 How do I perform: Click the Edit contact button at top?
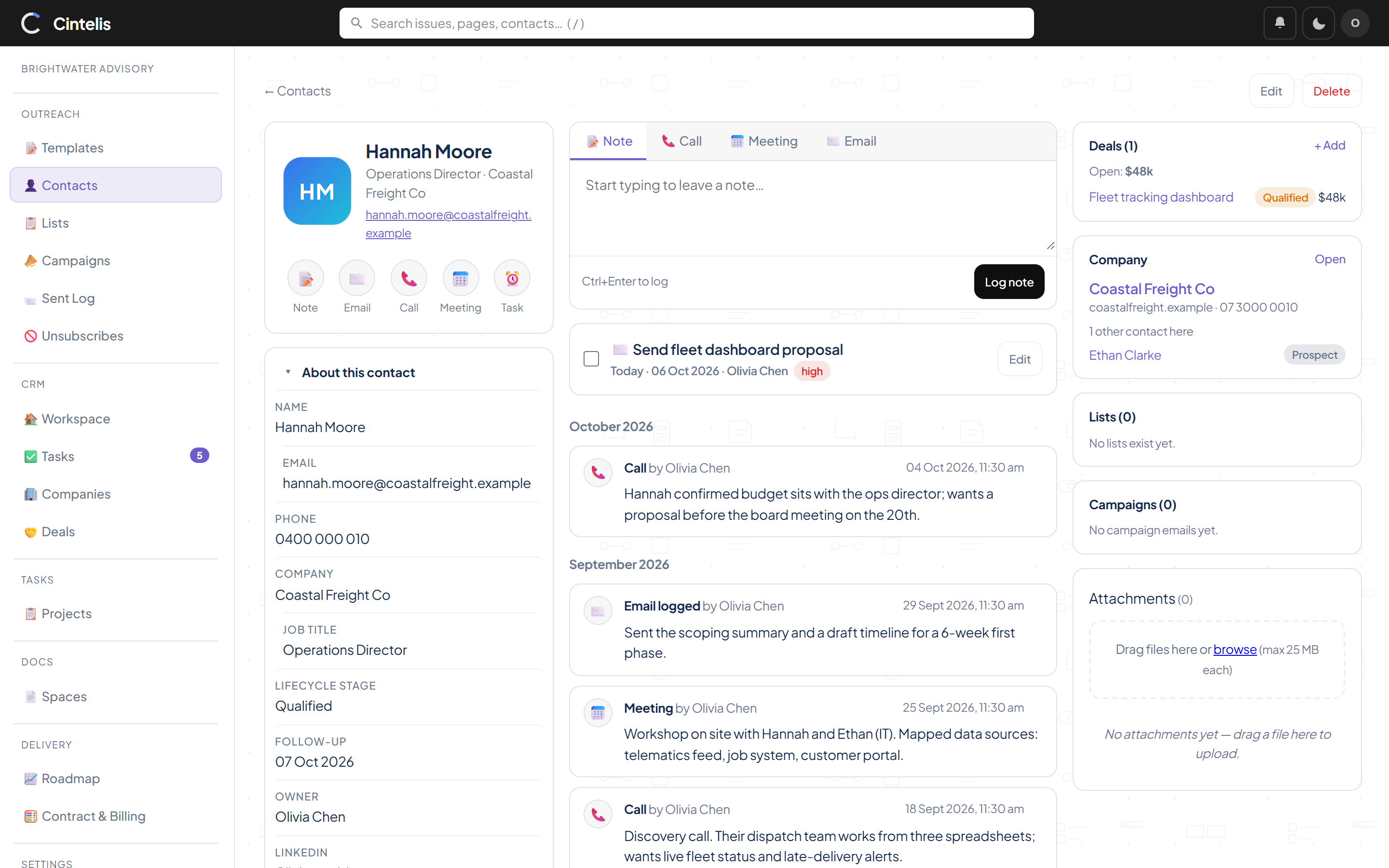pyautogui.click(x=1271, y=91)
